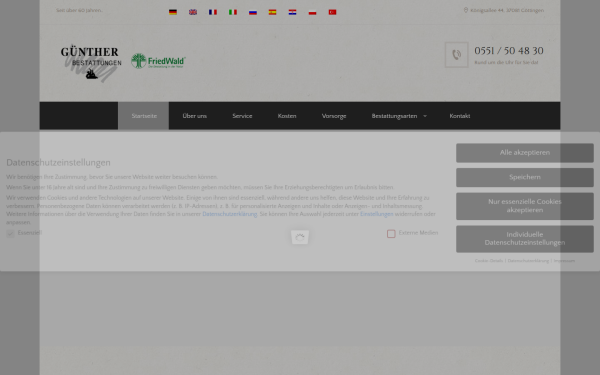Open Individuelle Datenschutzeinstellungen button
The image size is (600, 375).
[525, 239]
